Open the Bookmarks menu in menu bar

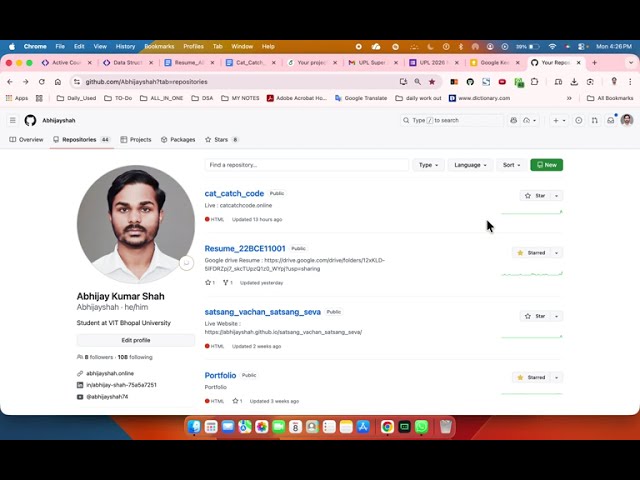[x=159, y=46]
